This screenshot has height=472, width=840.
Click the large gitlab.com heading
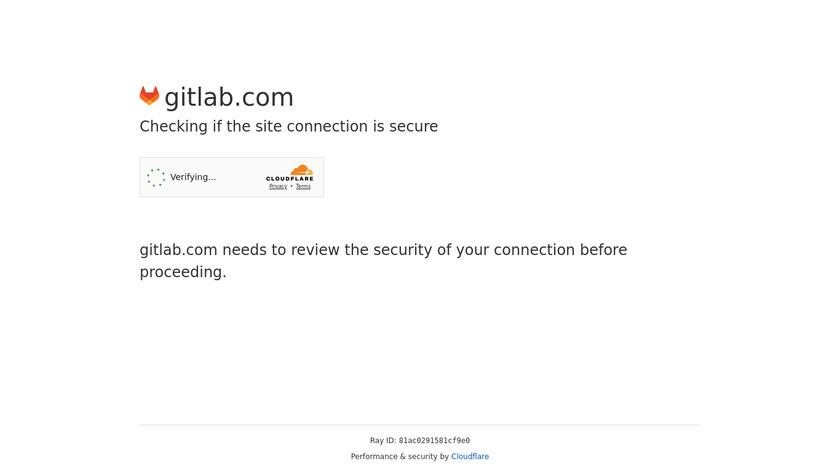(x=229, y=97)
